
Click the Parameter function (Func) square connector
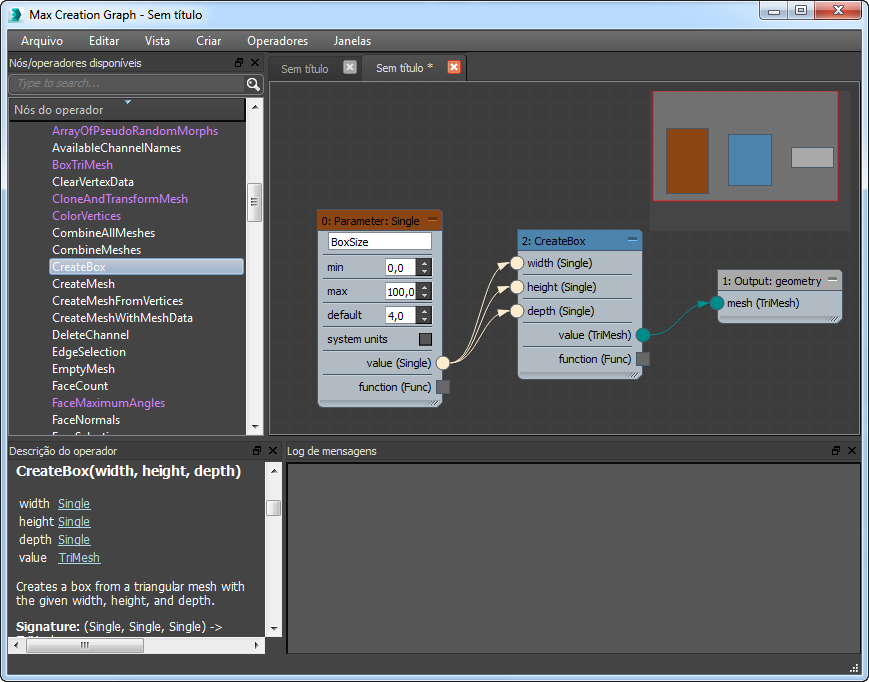coord(443,387)
